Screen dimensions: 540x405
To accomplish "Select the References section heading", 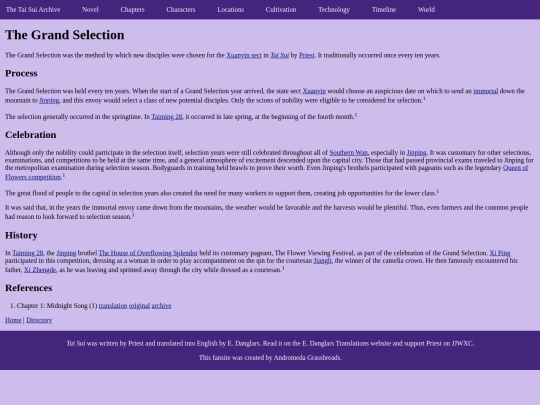I will (x=29, y=288).
